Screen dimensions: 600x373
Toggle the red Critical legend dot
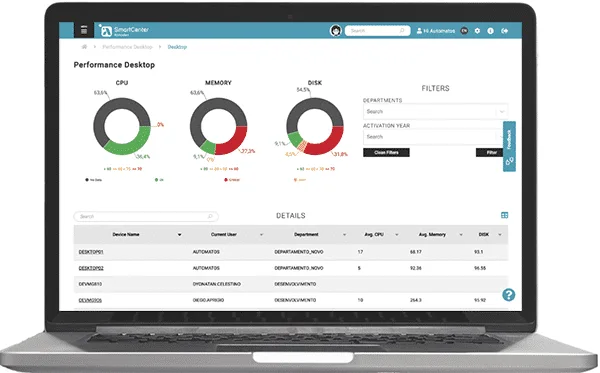click(x=226, y=179)
